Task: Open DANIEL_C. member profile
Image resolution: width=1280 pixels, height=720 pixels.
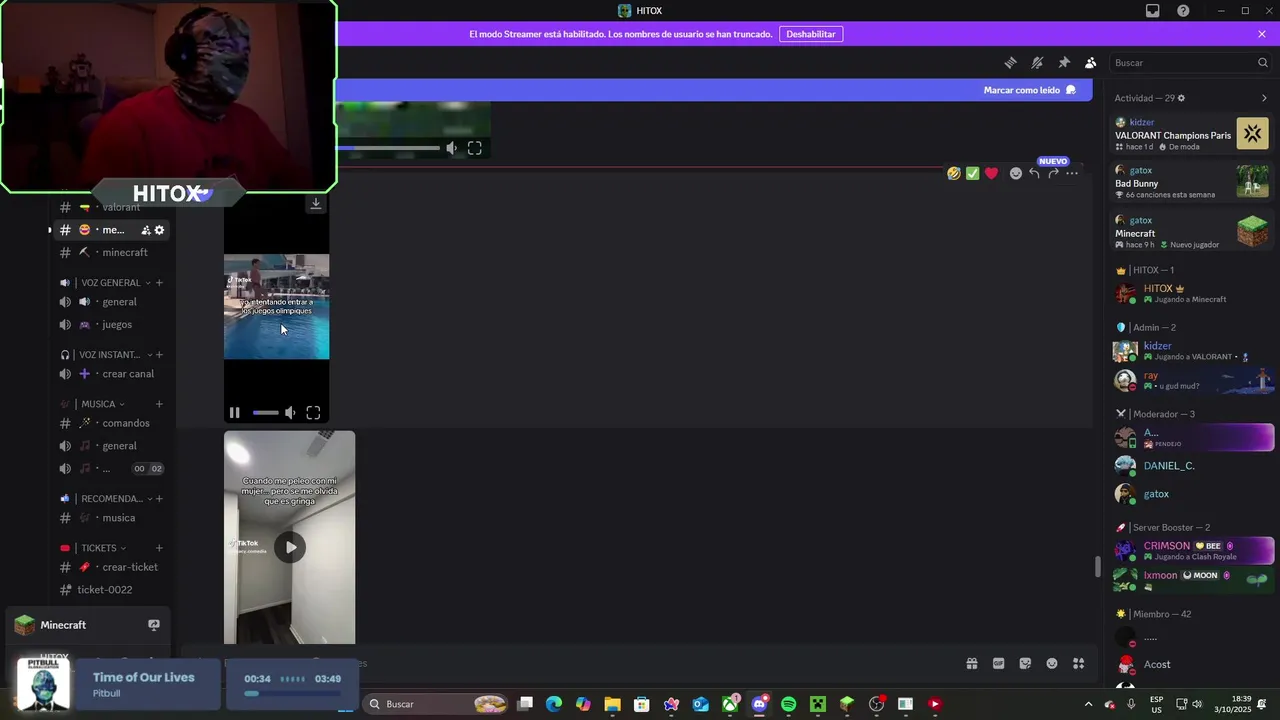Action: coord(1191,466)
